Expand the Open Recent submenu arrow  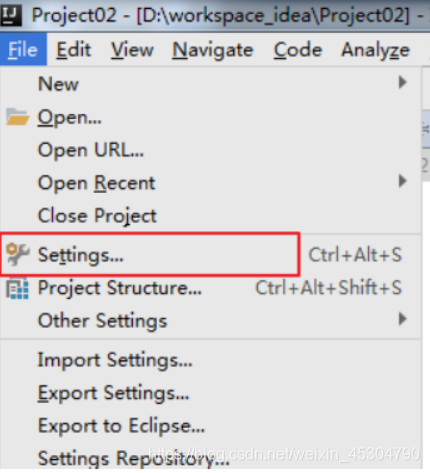click(x=403, y=181)
